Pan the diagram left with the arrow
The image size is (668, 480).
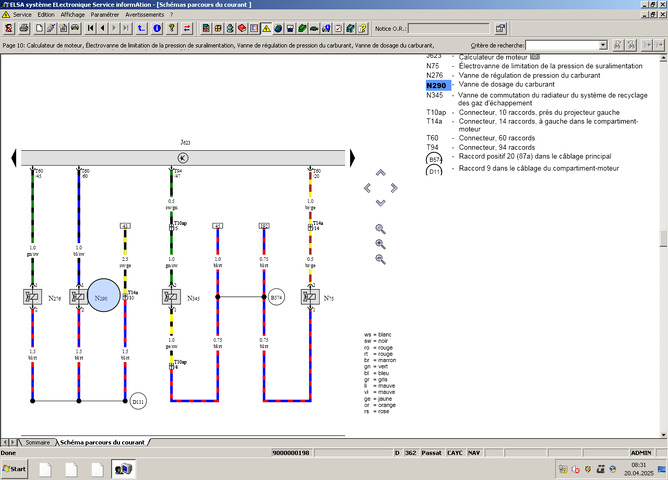(367, 187)
